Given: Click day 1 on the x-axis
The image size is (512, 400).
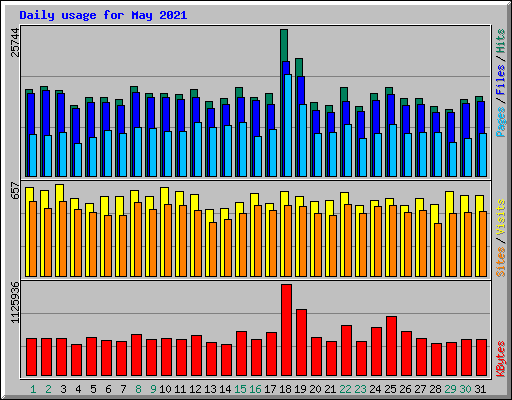Looking at the screenshot, I should [33, 389].
